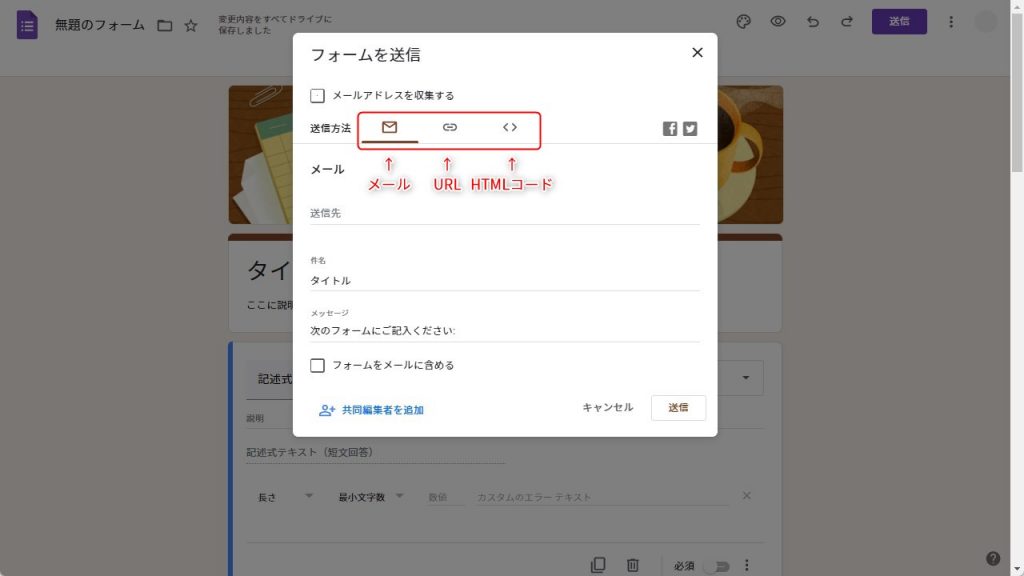Edit the message text field
Image resolution: width=1024 pixels, height=576 pixels.
coord(505,331)
